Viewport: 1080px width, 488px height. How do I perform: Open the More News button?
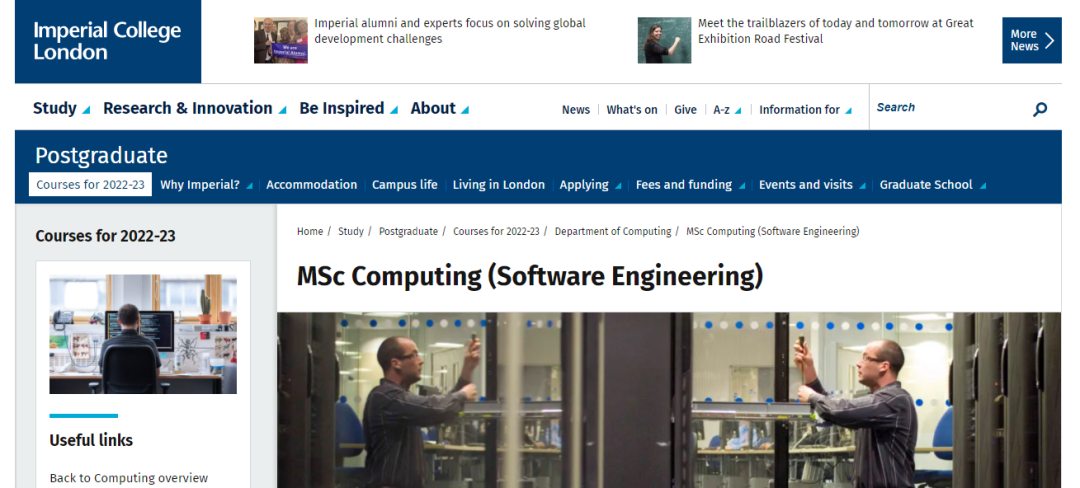[x=1031, y=41]
